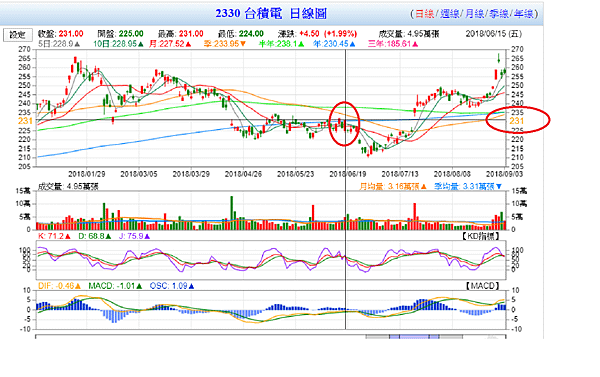Click the purple range selector on bottom timeline

(x=414, y=337)
